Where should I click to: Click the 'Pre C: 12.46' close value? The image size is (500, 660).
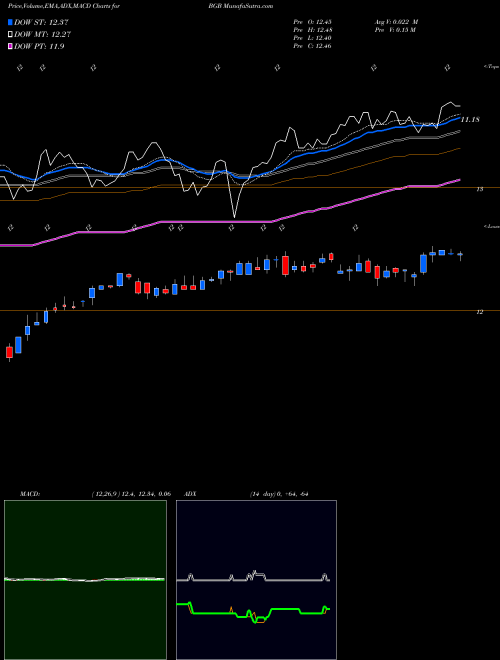[x=312, y=46]
